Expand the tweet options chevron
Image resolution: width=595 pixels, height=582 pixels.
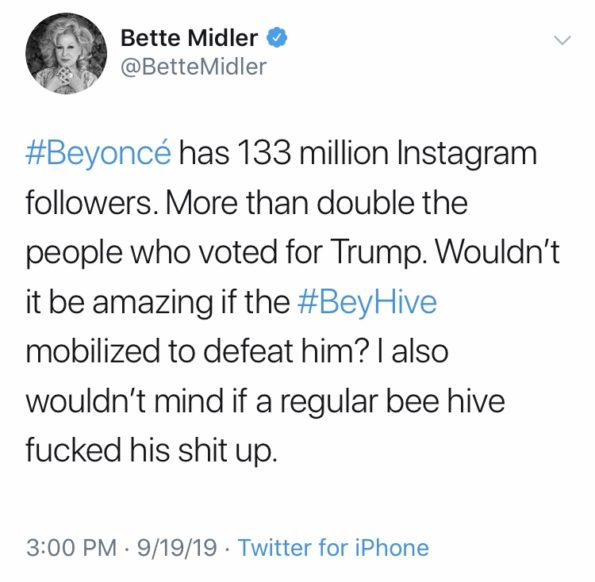coord(562,39)
